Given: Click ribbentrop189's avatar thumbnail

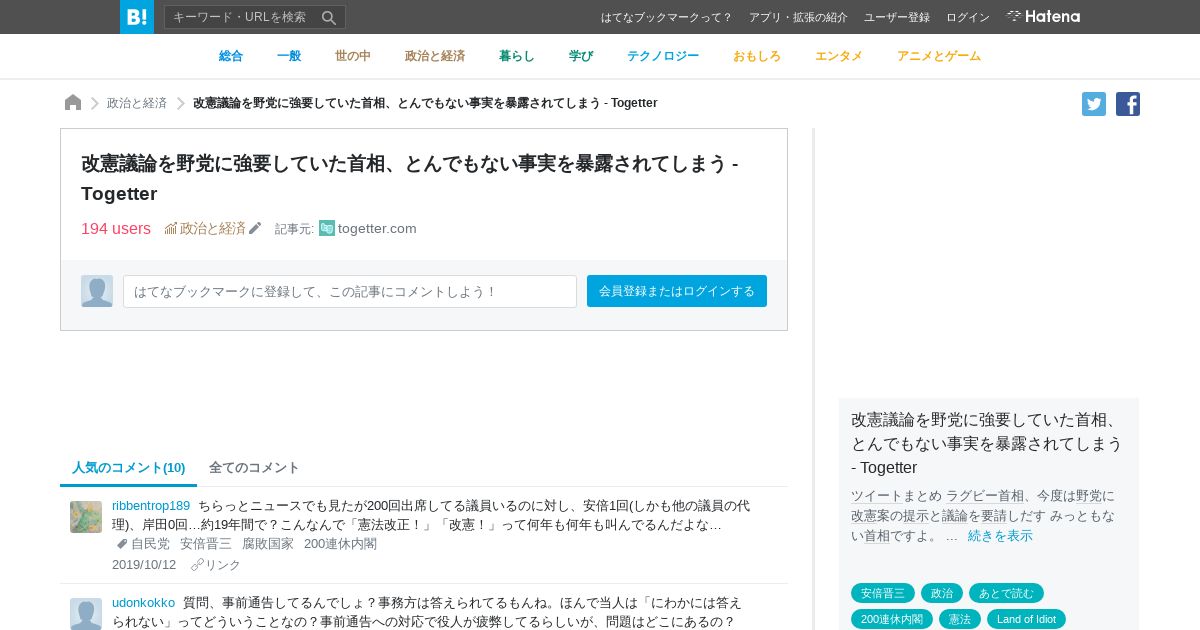Looking at the screenshot, I should click(86, 517).
